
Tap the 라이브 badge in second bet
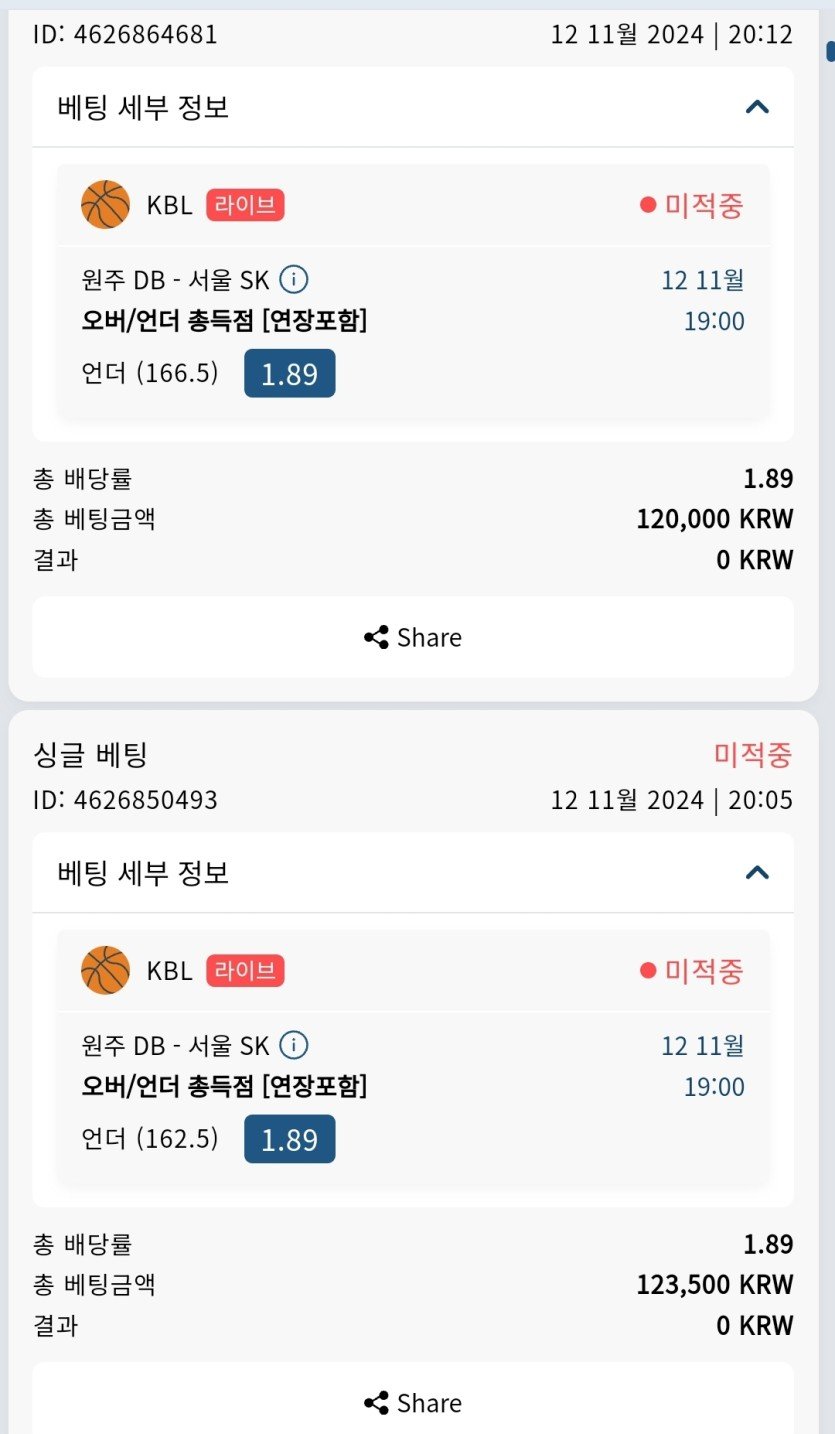click(x=245, y=970)
